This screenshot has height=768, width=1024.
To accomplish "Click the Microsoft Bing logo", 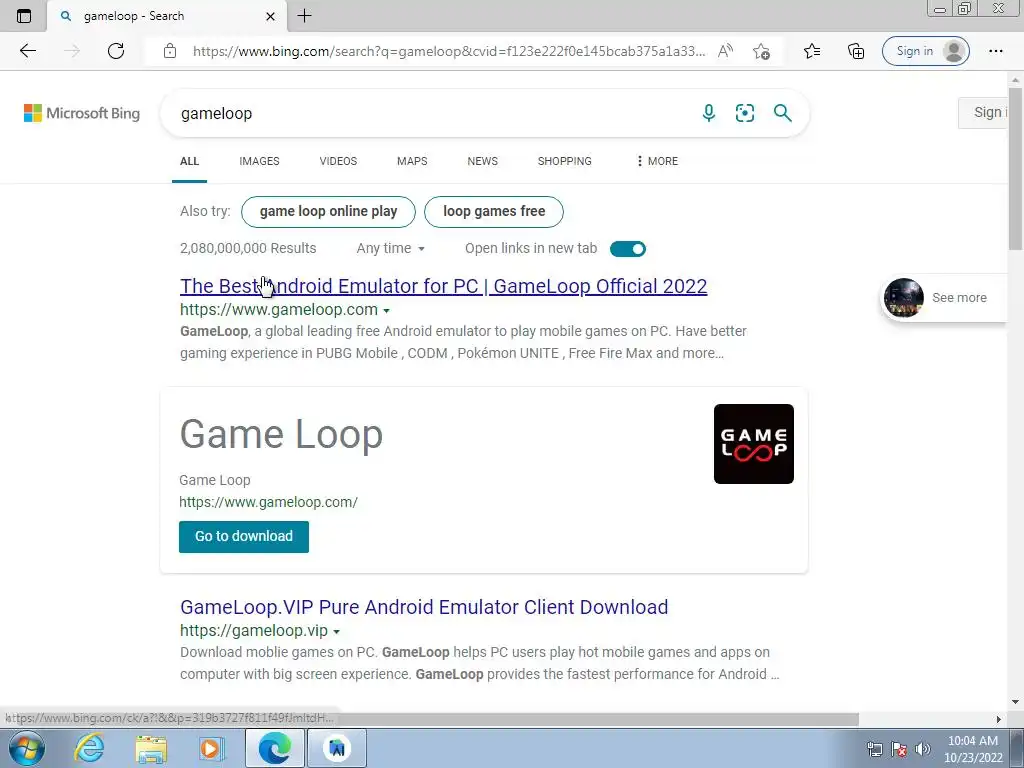I will [82, 113].
